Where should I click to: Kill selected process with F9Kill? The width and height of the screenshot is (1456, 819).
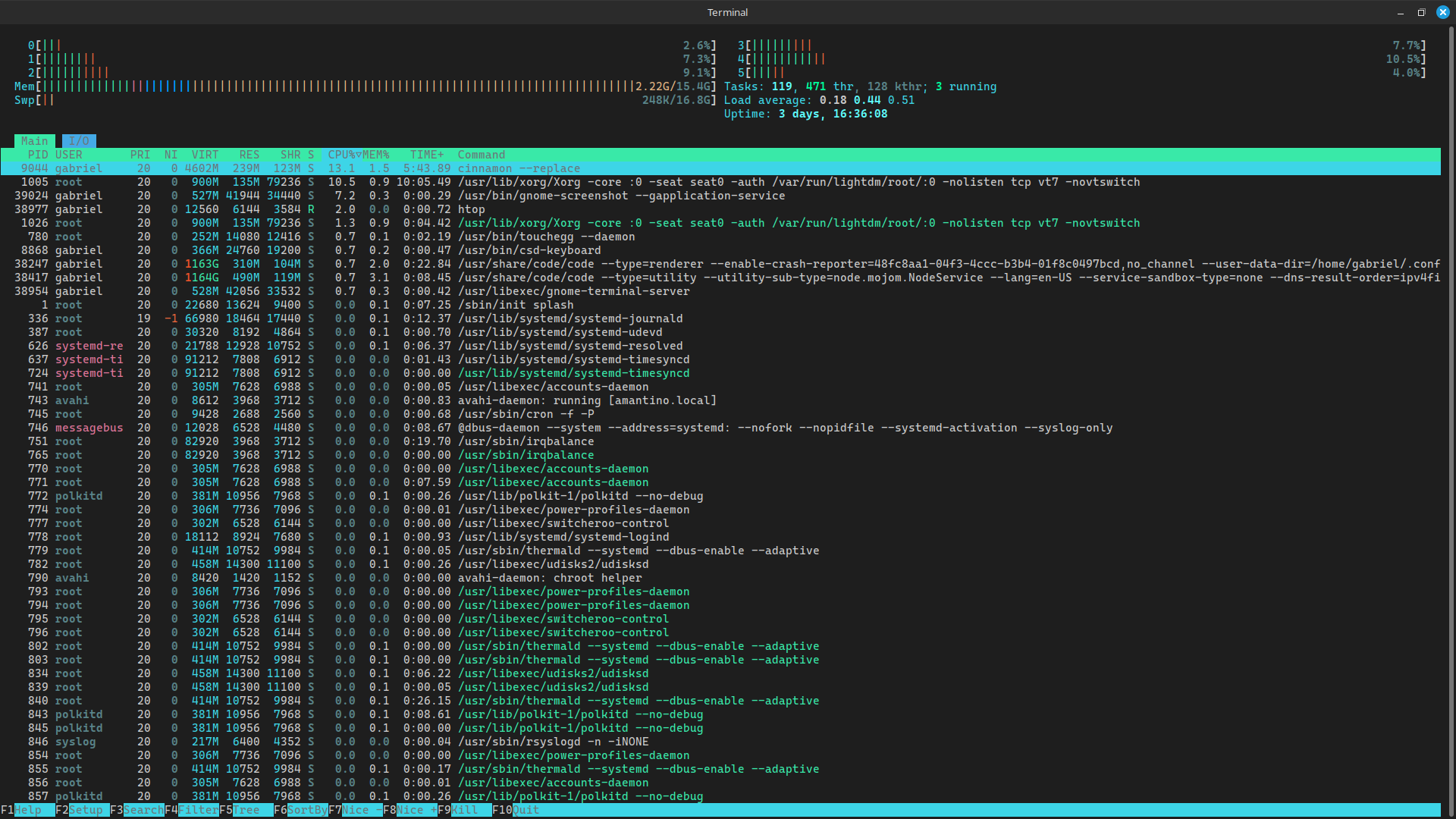tap(465, 810)
